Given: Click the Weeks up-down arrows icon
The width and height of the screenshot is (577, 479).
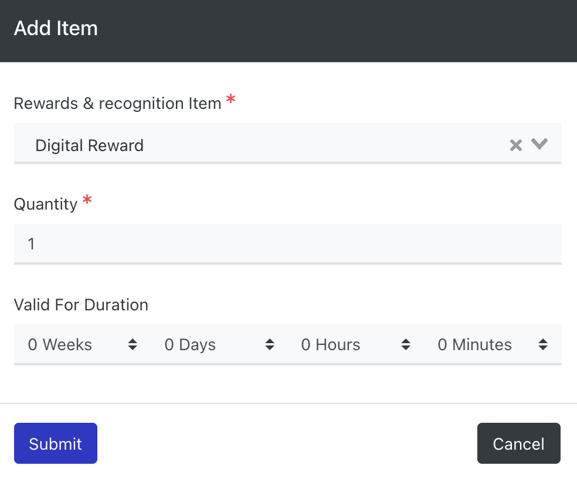Looking at the screenshot, I should [132, 345].
